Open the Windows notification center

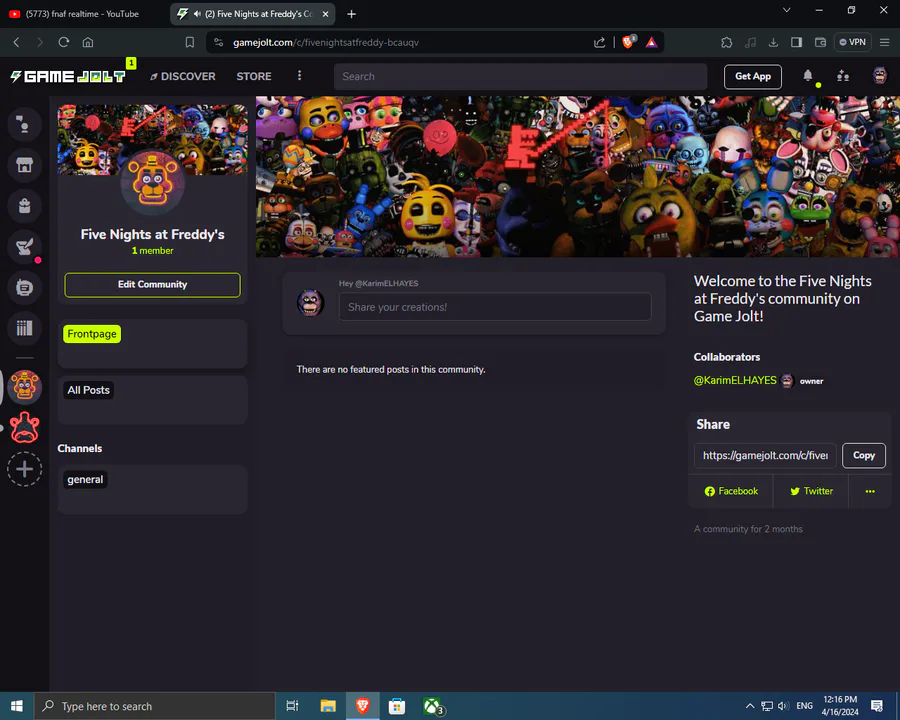point(876,706)
